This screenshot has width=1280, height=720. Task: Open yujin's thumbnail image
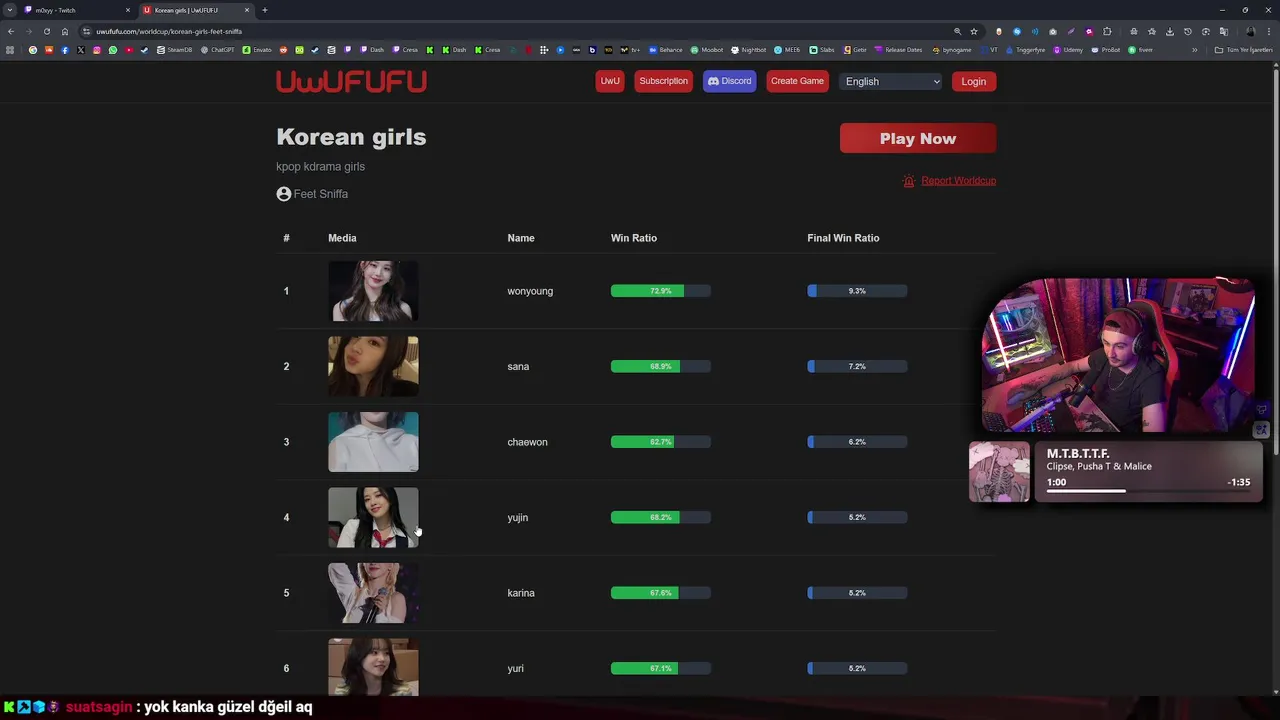click(373, 517)
